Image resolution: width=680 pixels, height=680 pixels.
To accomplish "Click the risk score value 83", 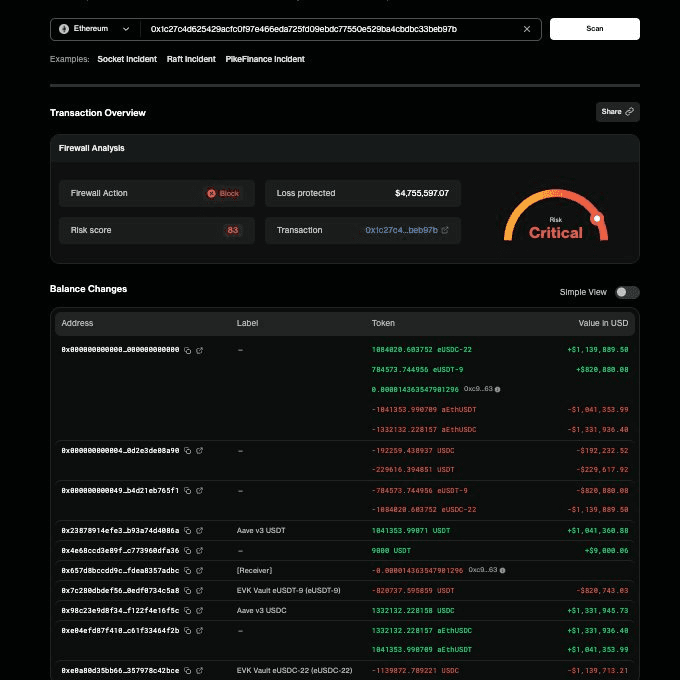I will coord(232,230).
